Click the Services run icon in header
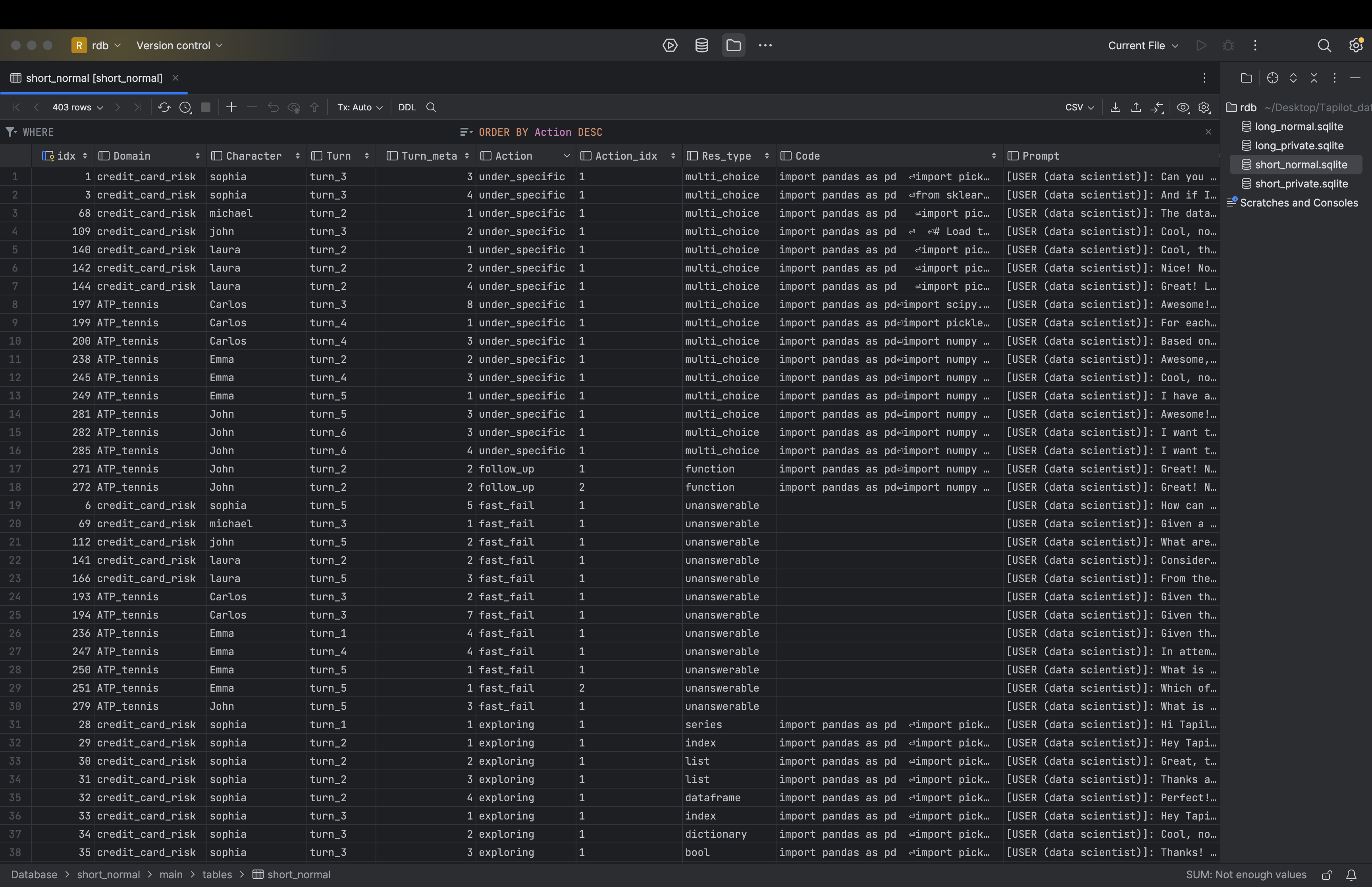The width and height of the screenshot is (1372, 887). pyautogui.click(x=670, y=46)
